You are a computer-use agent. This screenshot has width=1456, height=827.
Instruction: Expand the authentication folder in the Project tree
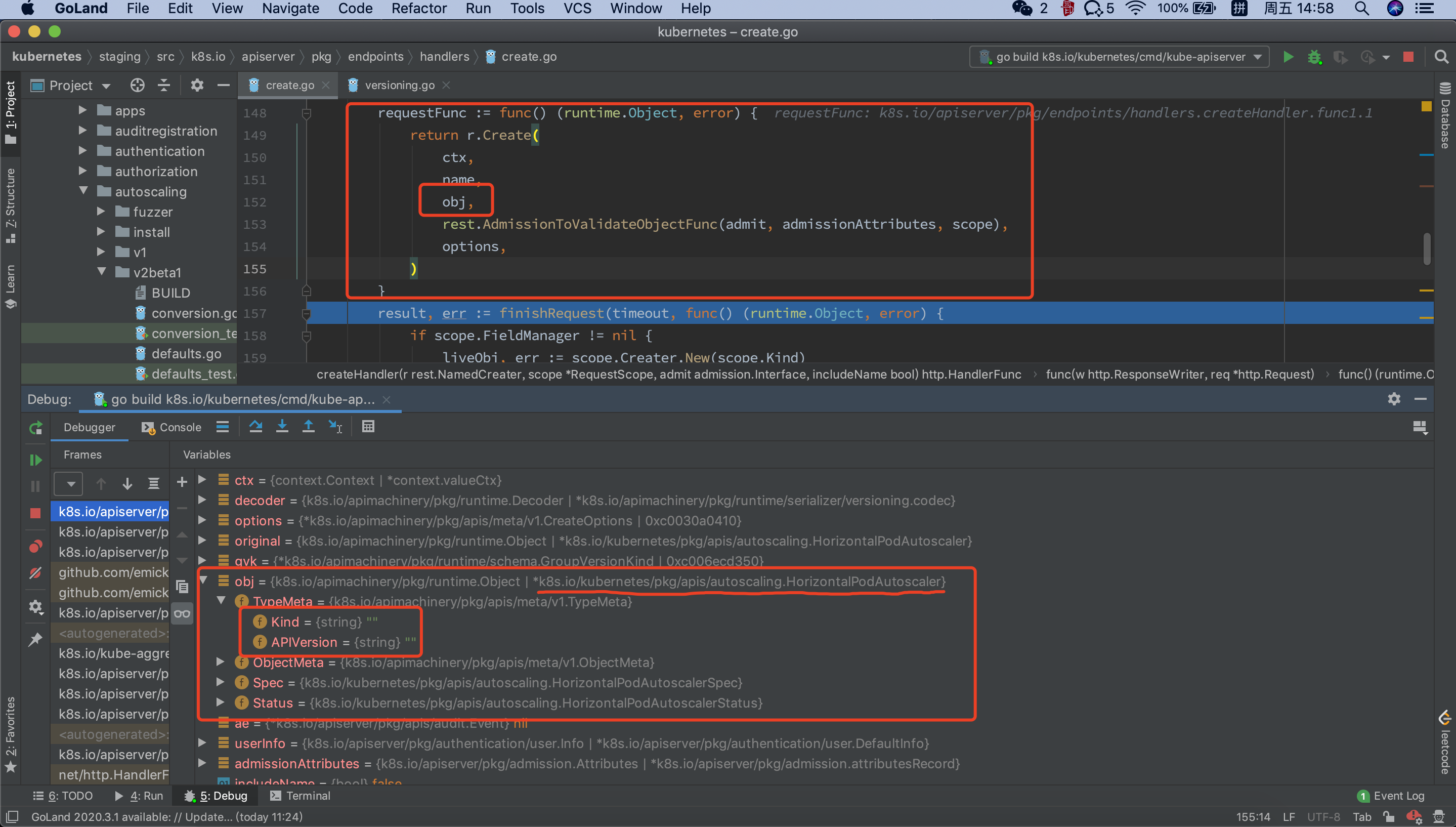tap(83, 151)
